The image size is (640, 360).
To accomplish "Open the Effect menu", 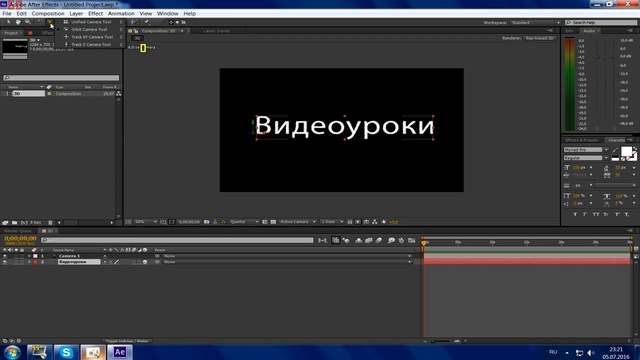I will pos(96,13).
